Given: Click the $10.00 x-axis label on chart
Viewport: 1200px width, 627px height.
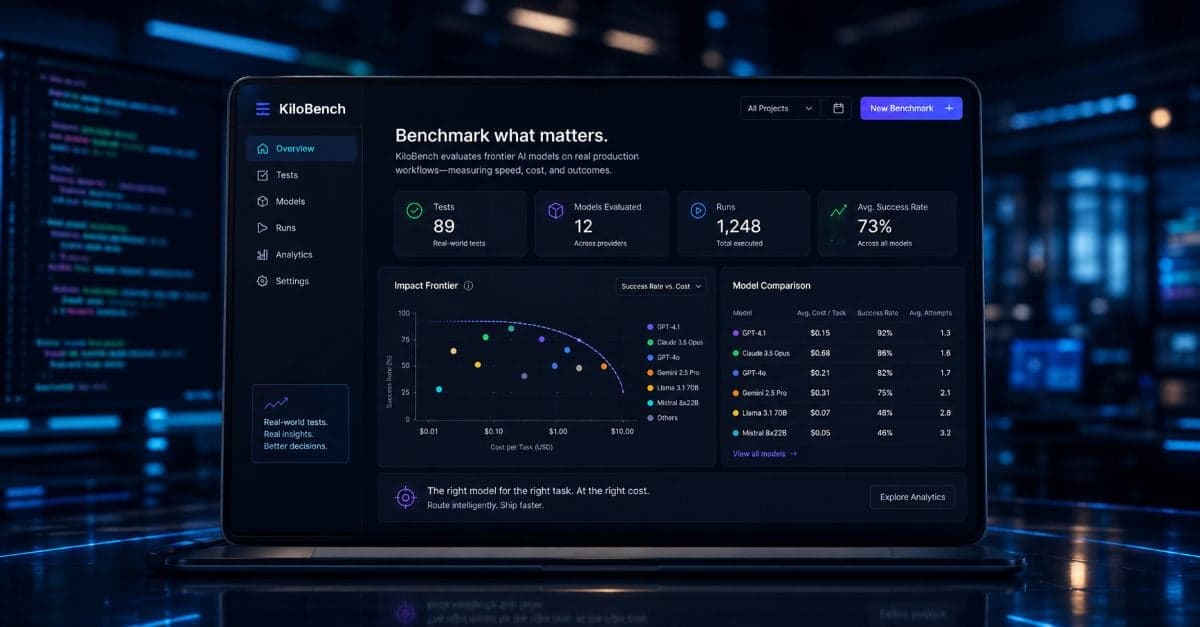Looking at the screenshot, I should [622, 431].
